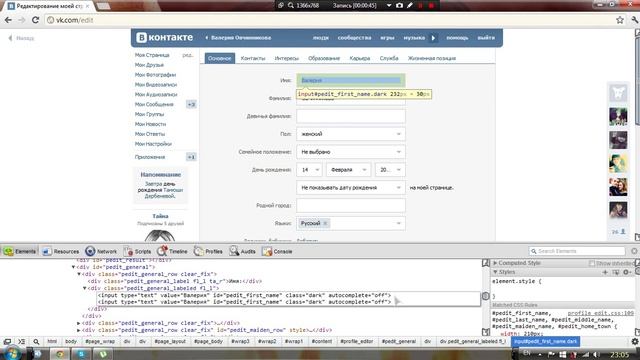
Task: Click the inspect element magnifier icon
Action: 36,342
